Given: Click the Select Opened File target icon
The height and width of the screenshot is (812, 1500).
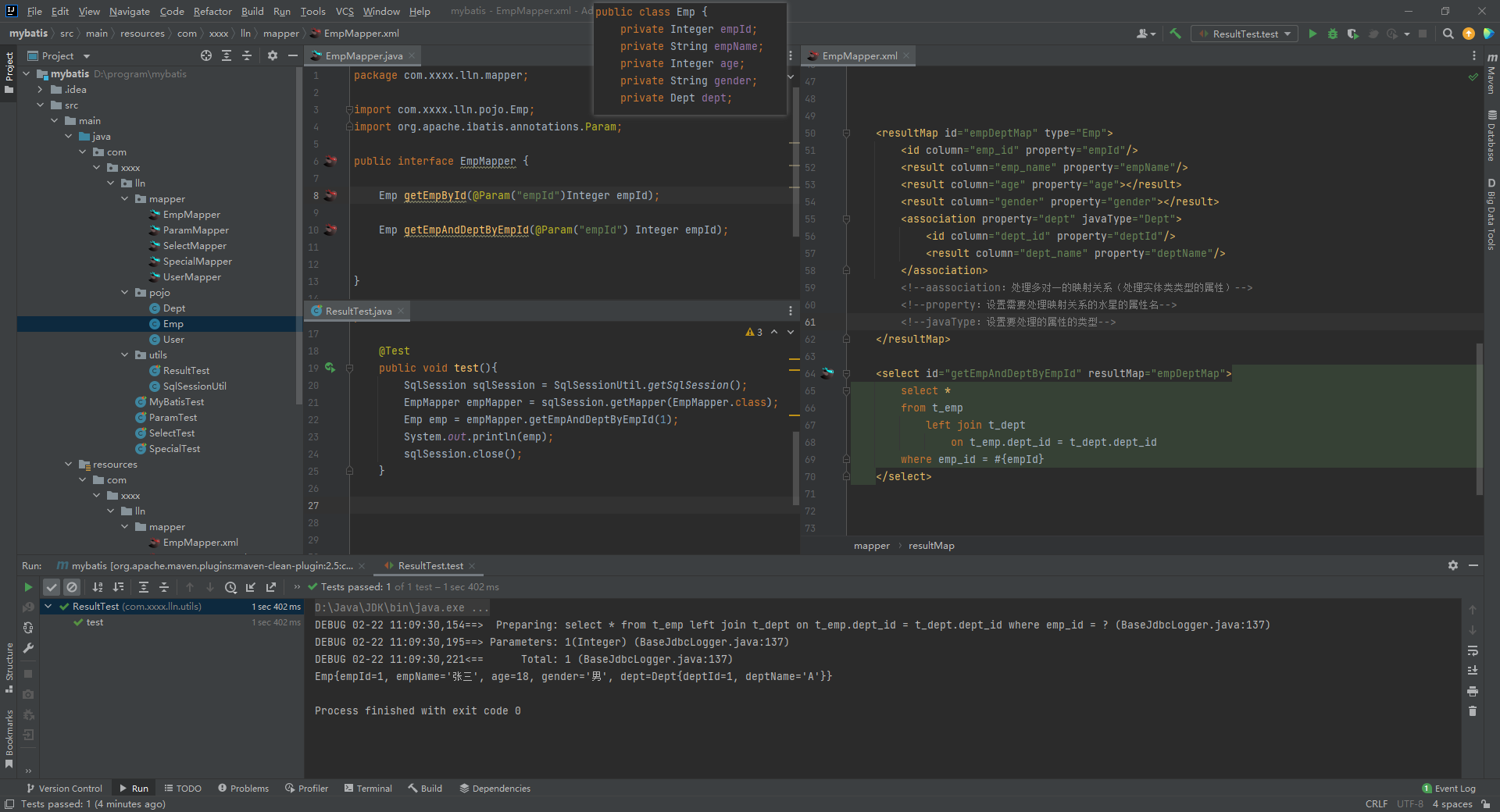Looking at the screenshot, I should click(206, 55).
